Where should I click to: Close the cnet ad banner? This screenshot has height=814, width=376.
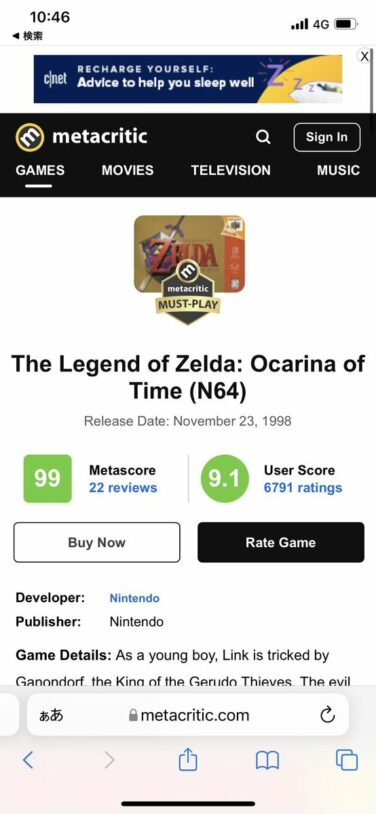point(365,56)
